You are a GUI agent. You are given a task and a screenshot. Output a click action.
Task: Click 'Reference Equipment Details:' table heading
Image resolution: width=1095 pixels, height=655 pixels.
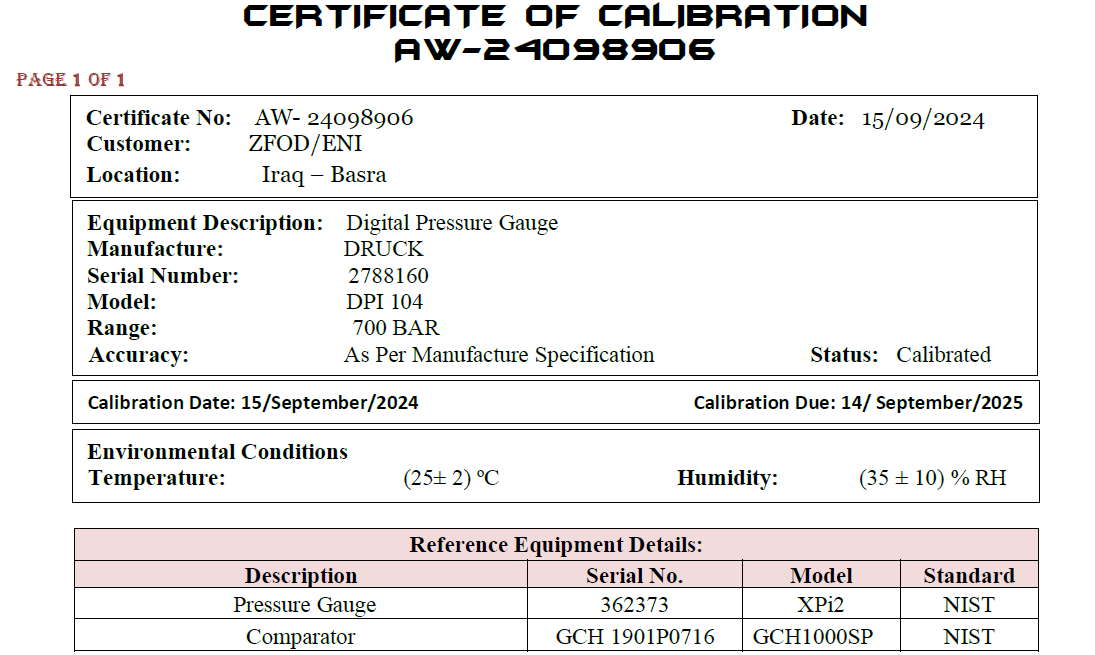556,545
